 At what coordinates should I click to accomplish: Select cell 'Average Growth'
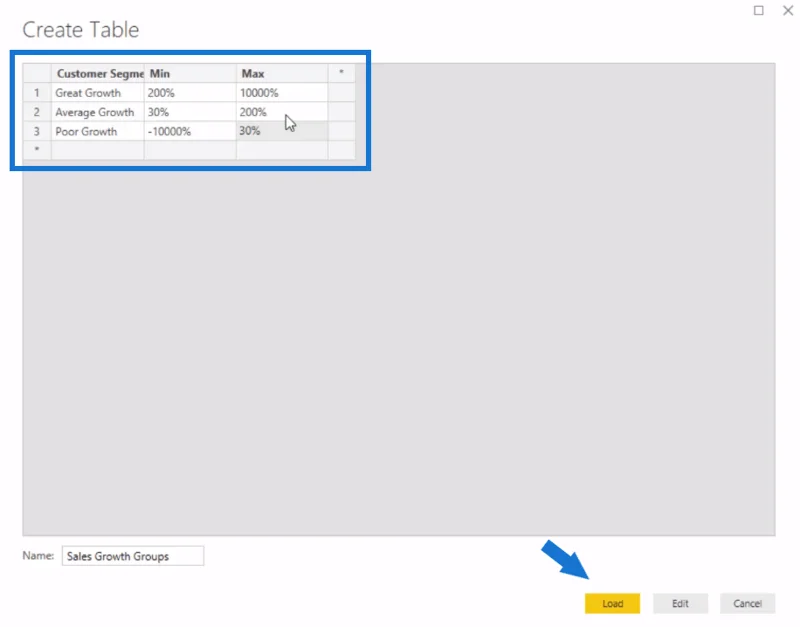coord(97,112)
